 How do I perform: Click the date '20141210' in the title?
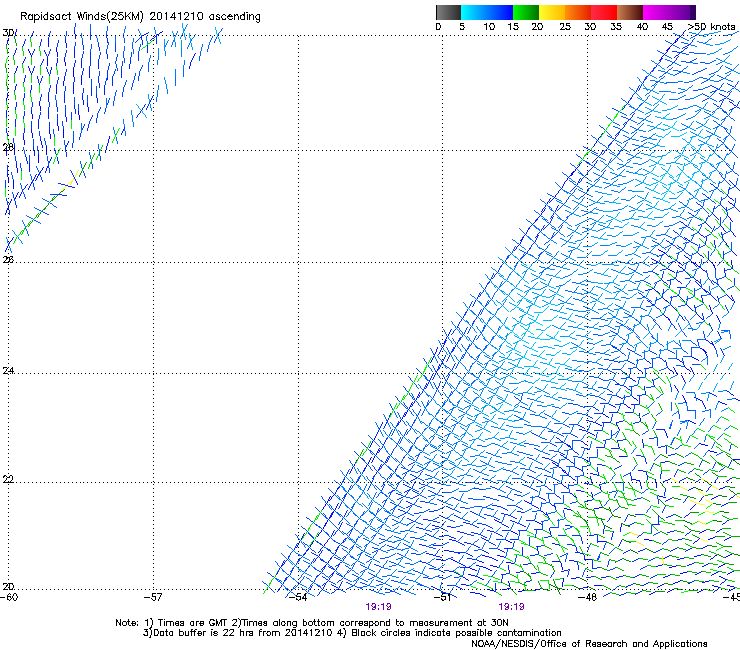177,17
